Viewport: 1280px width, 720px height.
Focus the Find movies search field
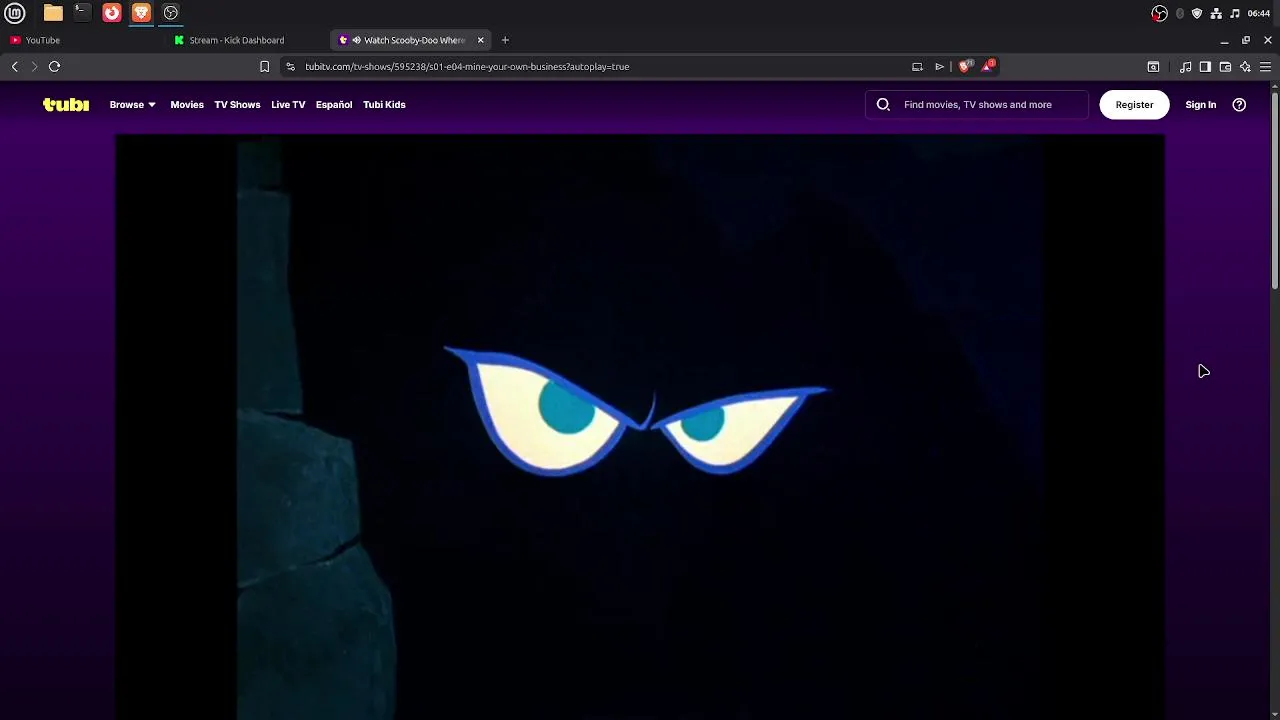click(x=978, y=104)
